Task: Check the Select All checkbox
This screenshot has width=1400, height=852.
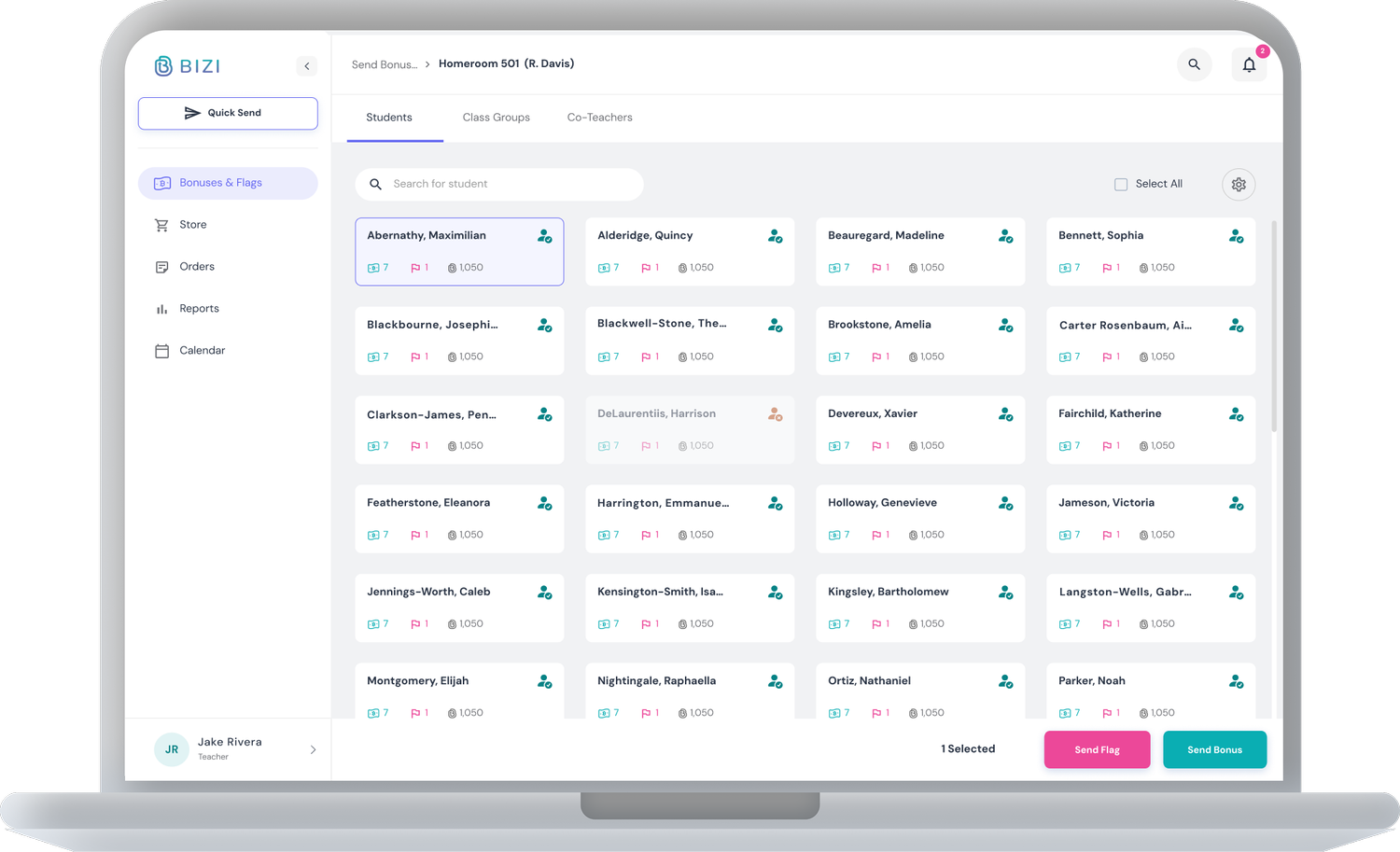Action: [1121, 185]
